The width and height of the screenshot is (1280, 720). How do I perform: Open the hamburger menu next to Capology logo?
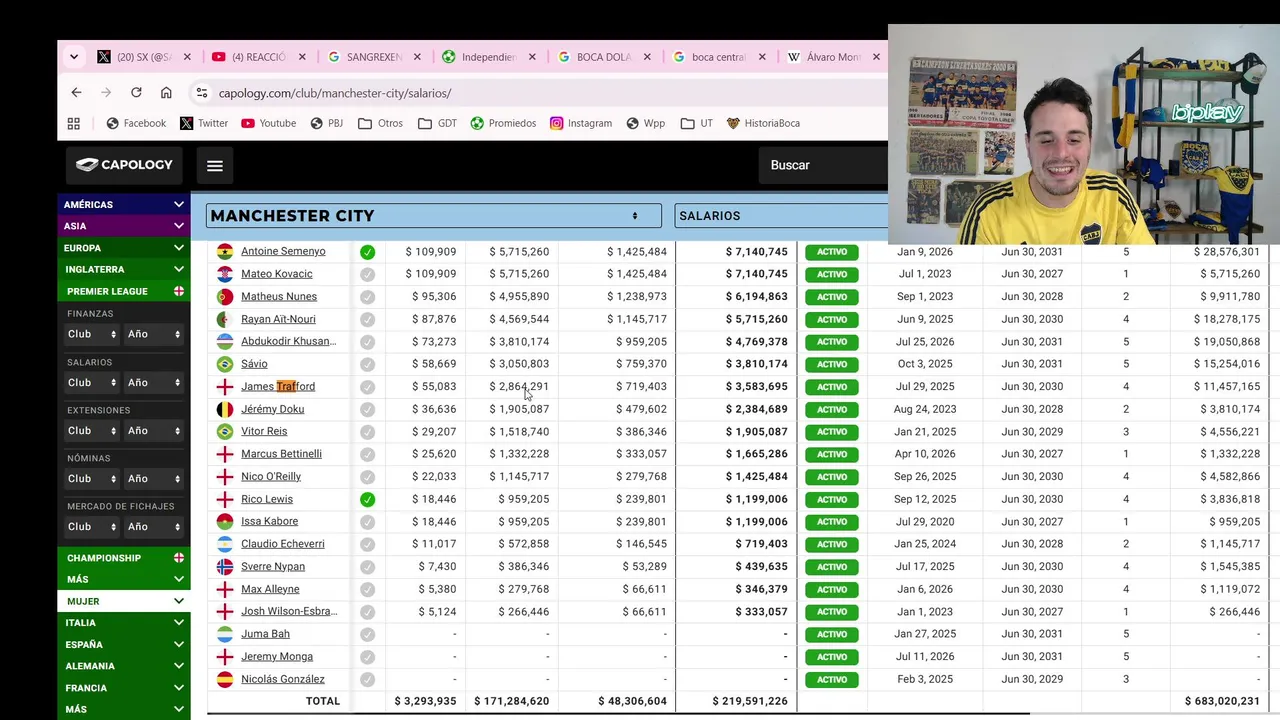coord(215,165)
